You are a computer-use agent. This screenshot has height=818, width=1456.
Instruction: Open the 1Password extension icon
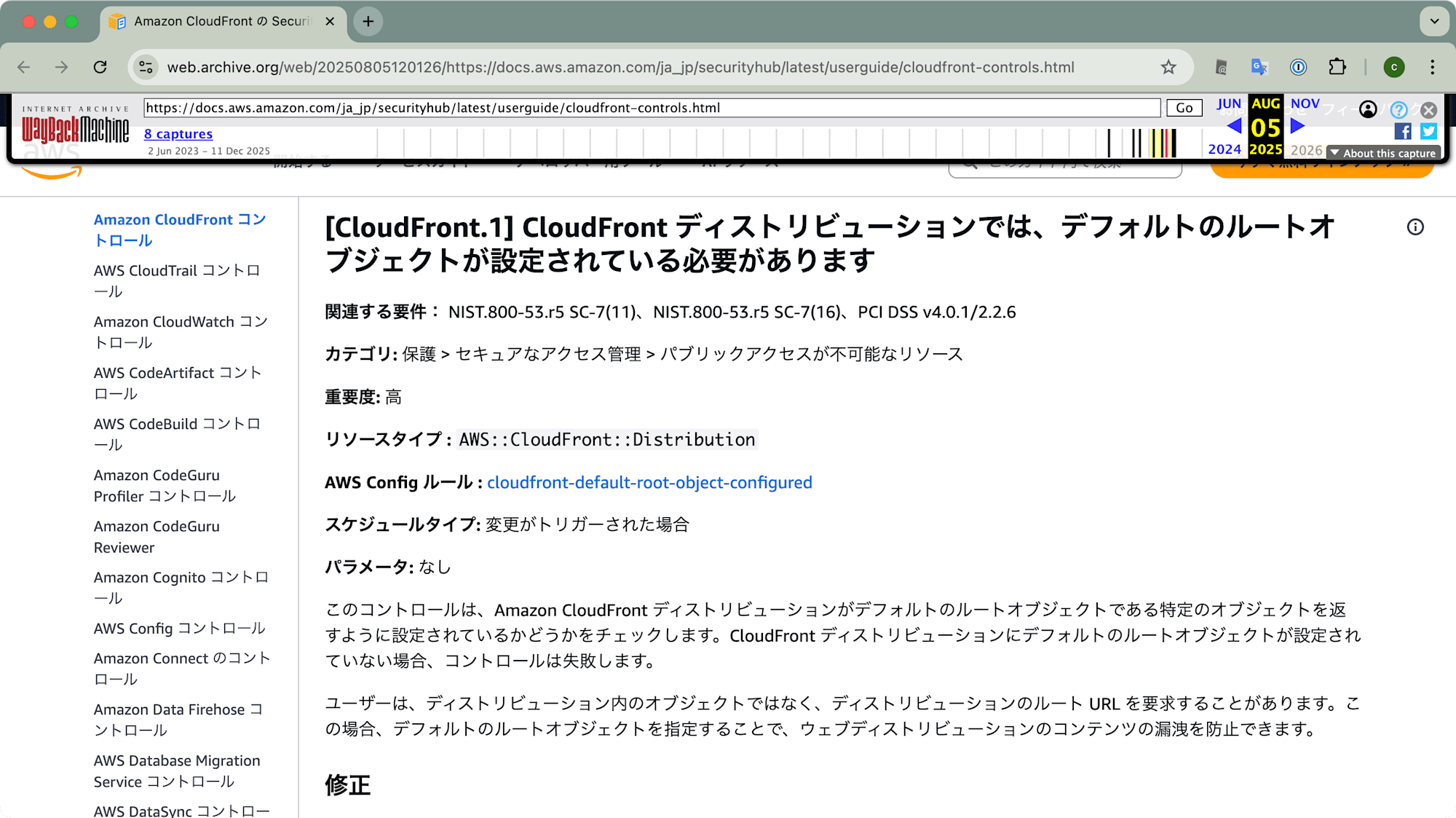click(1298, 67)
